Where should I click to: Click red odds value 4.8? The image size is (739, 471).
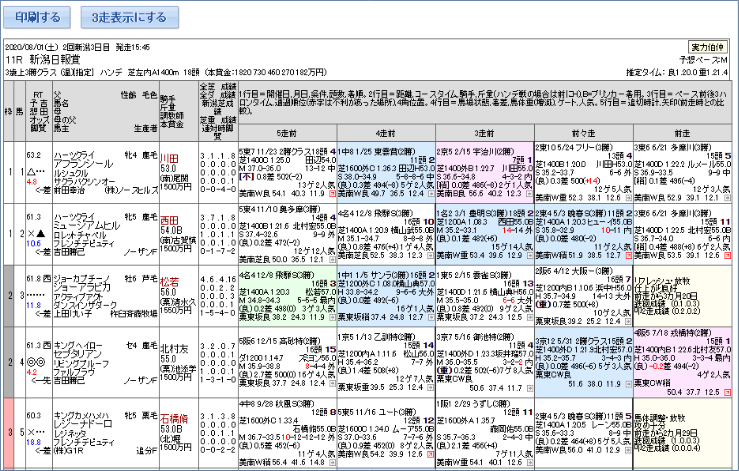point(32,182)
